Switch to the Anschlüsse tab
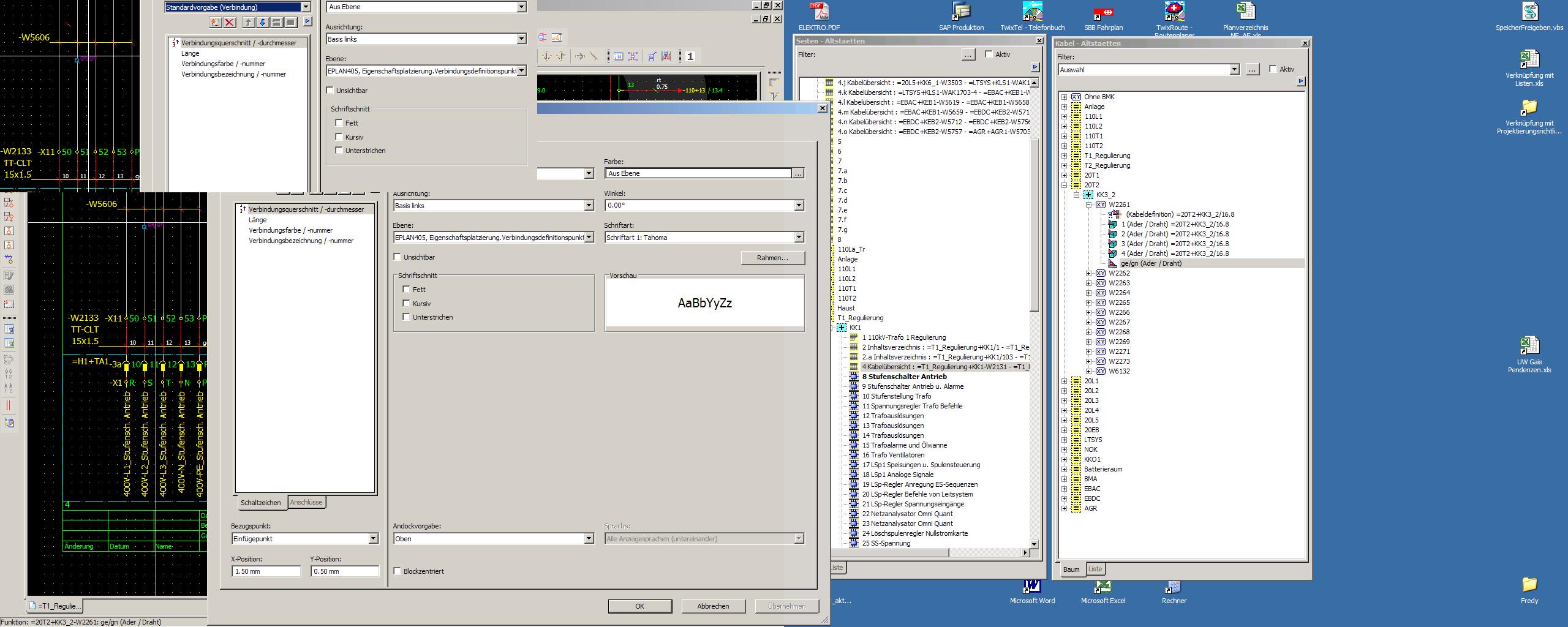Screen dimensions: 1568x627 [x=306, y=502]
